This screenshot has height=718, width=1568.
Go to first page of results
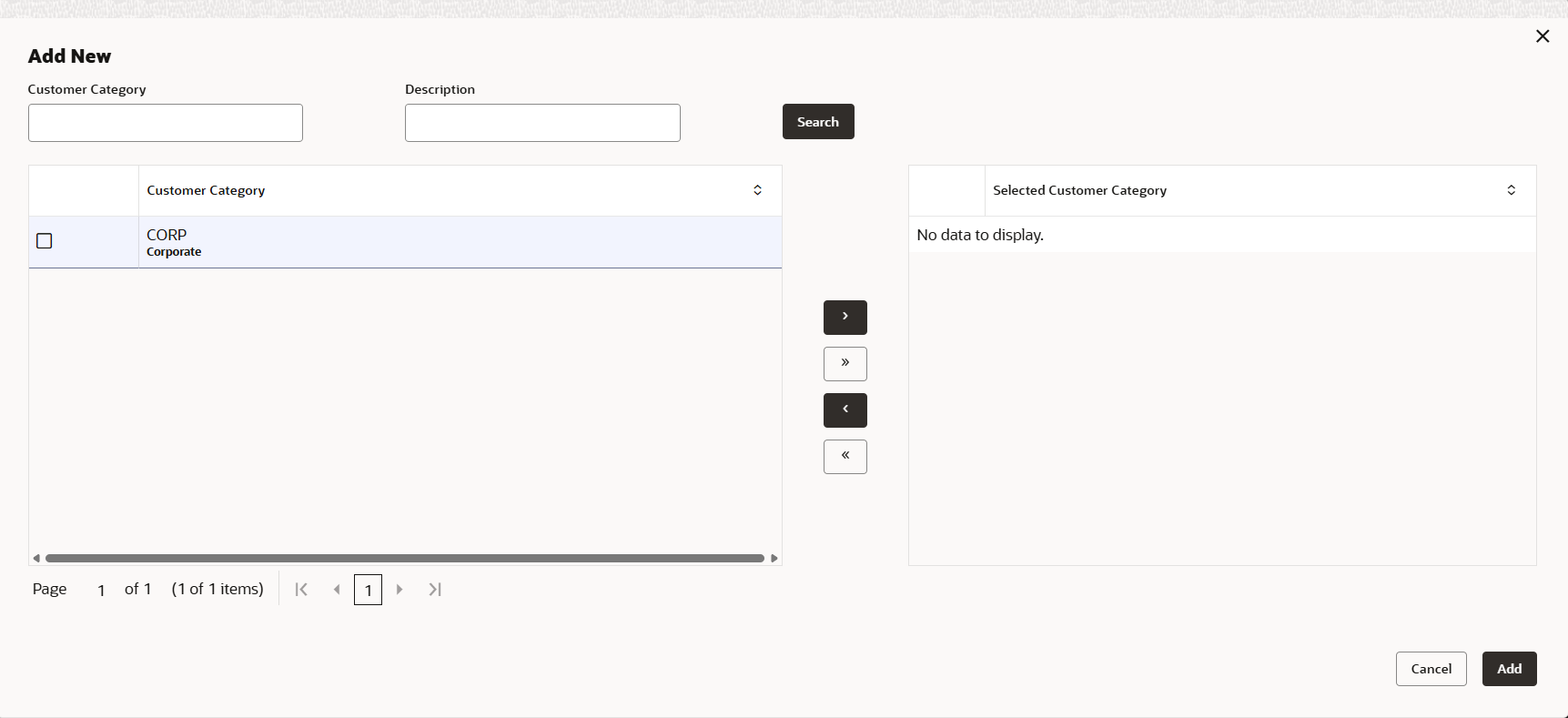301,590
